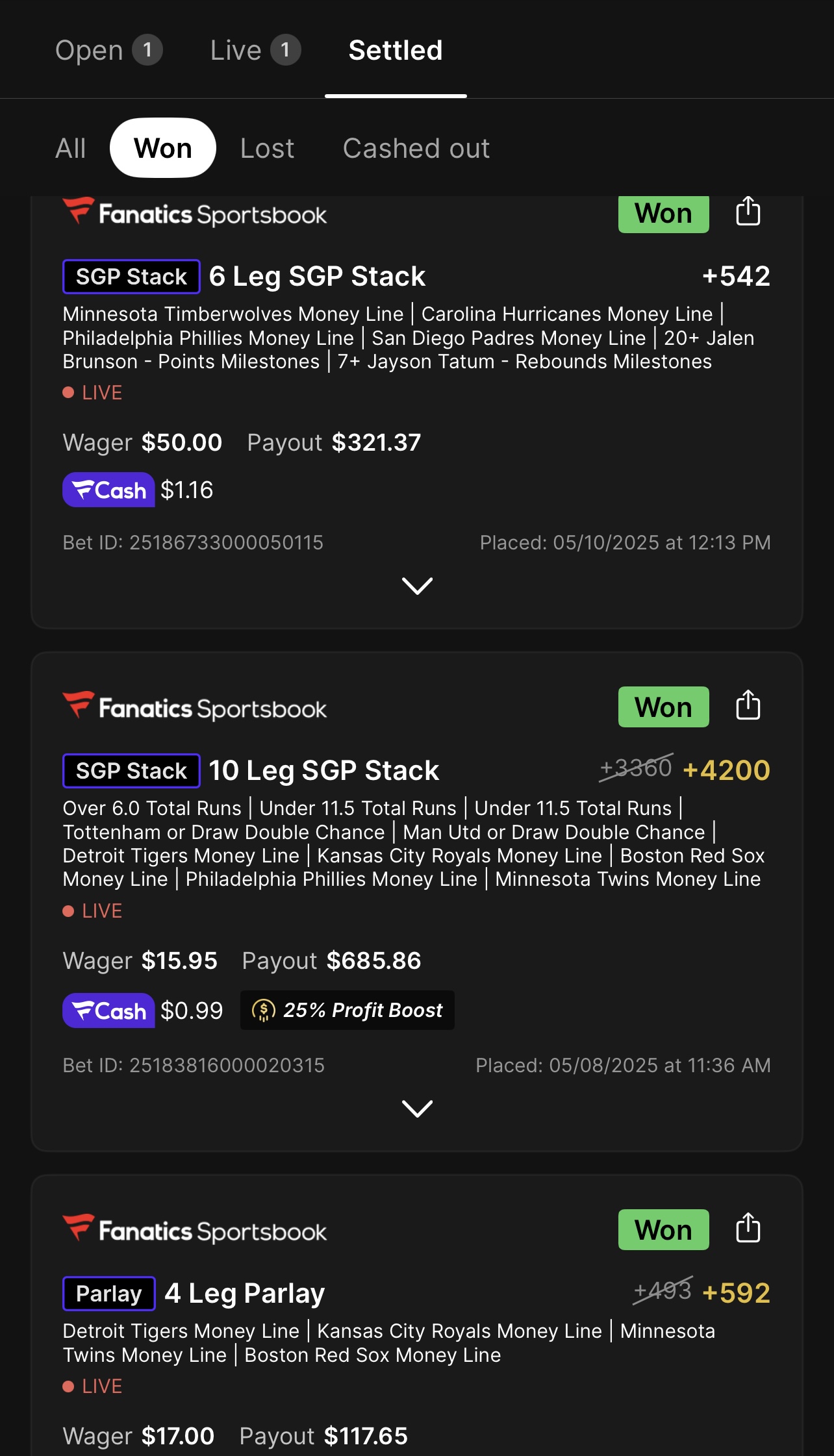This screenshot has width=834, height=1456.
Task: Share the 10 Leg SGP Stack bet
Action: pyautogui.click(x=748, y=706)
